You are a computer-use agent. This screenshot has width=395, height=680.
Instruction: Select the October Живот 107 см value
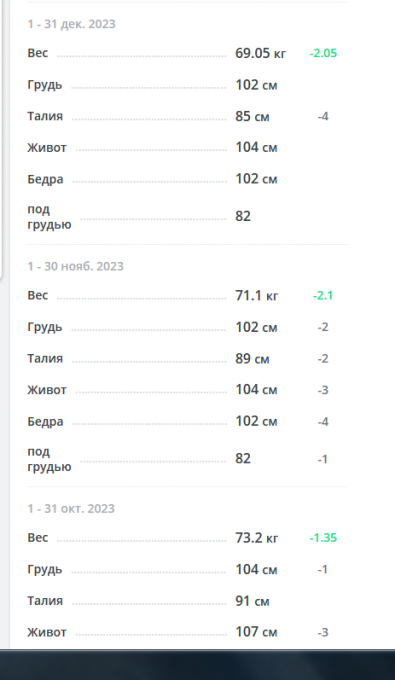pos(256,632)
